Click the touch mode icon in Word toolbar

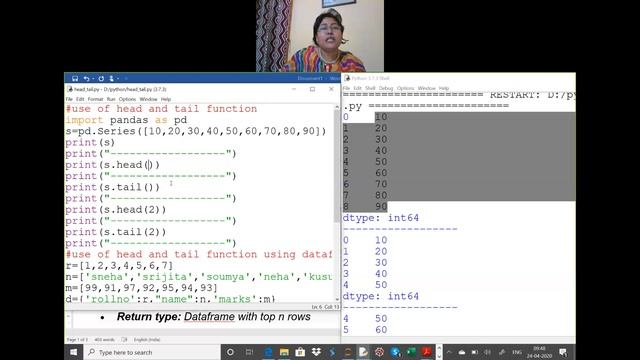coord(111,78)
